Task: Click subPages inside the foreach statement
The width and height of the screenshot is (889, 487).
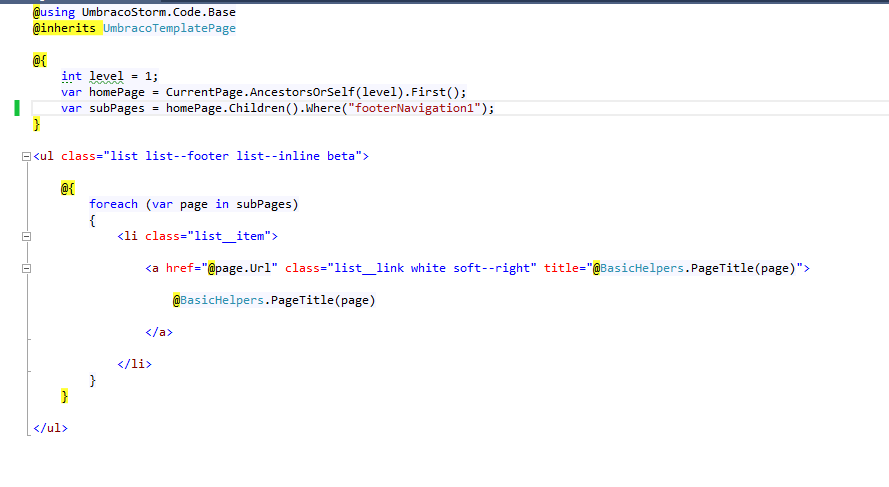Action: pos(264,204)
